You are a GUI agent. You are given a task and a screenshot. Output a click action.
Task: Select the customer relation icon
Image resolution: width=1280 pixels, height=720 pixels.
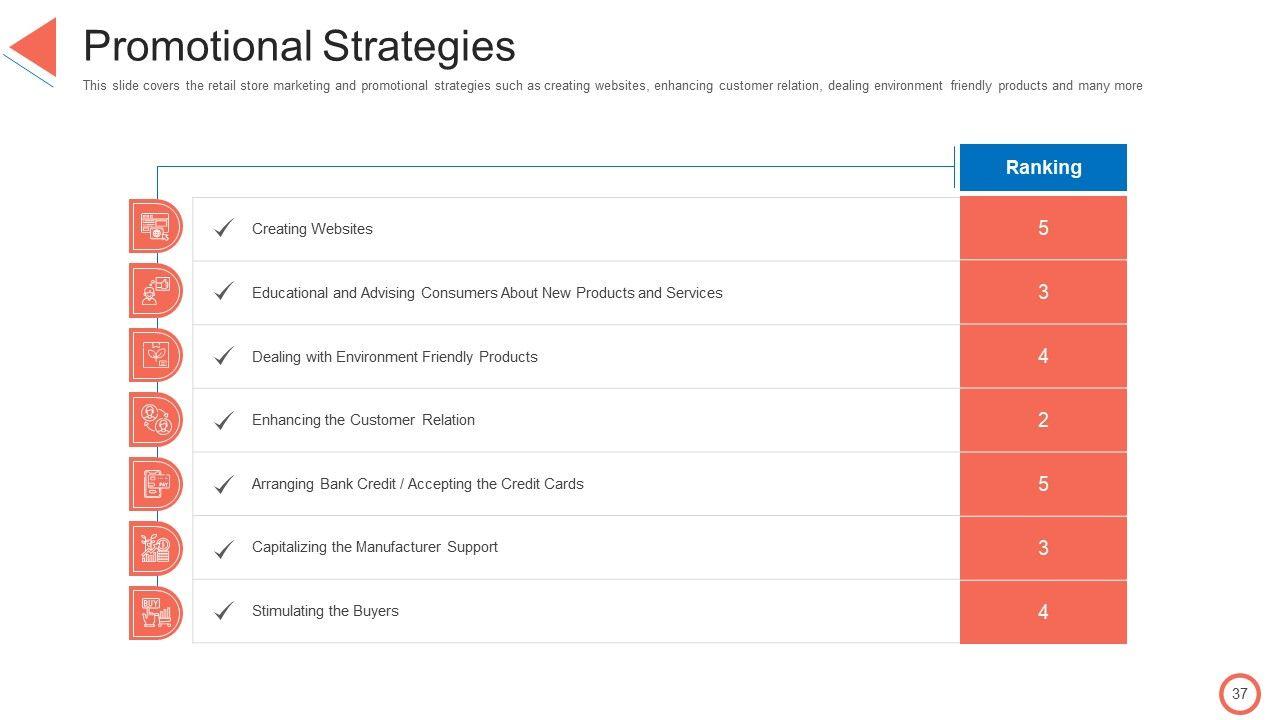[x=155, y=419]
